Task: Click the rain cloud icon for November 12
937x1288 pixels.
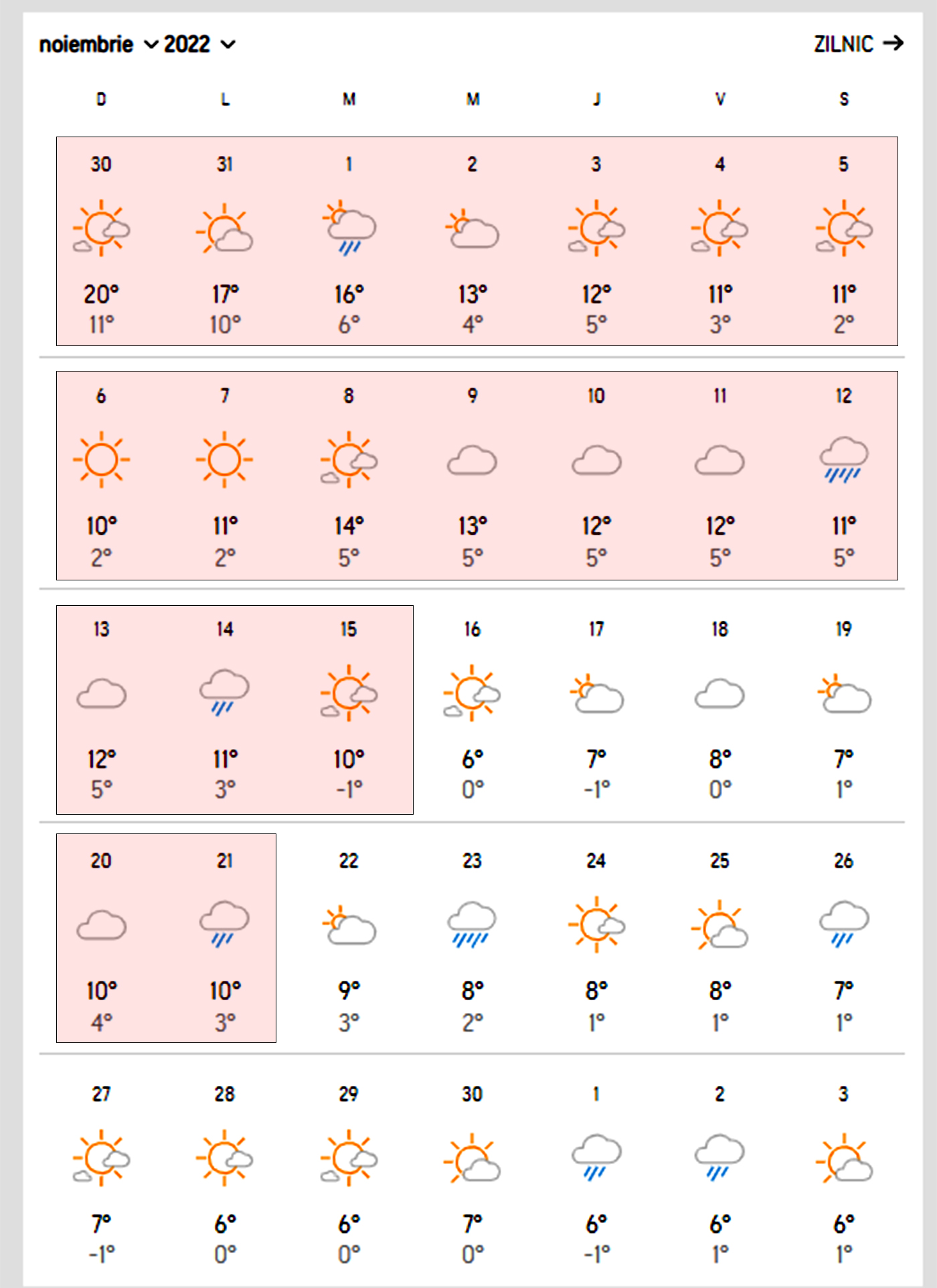Action: pyautogui.click(x=843, y=460)
